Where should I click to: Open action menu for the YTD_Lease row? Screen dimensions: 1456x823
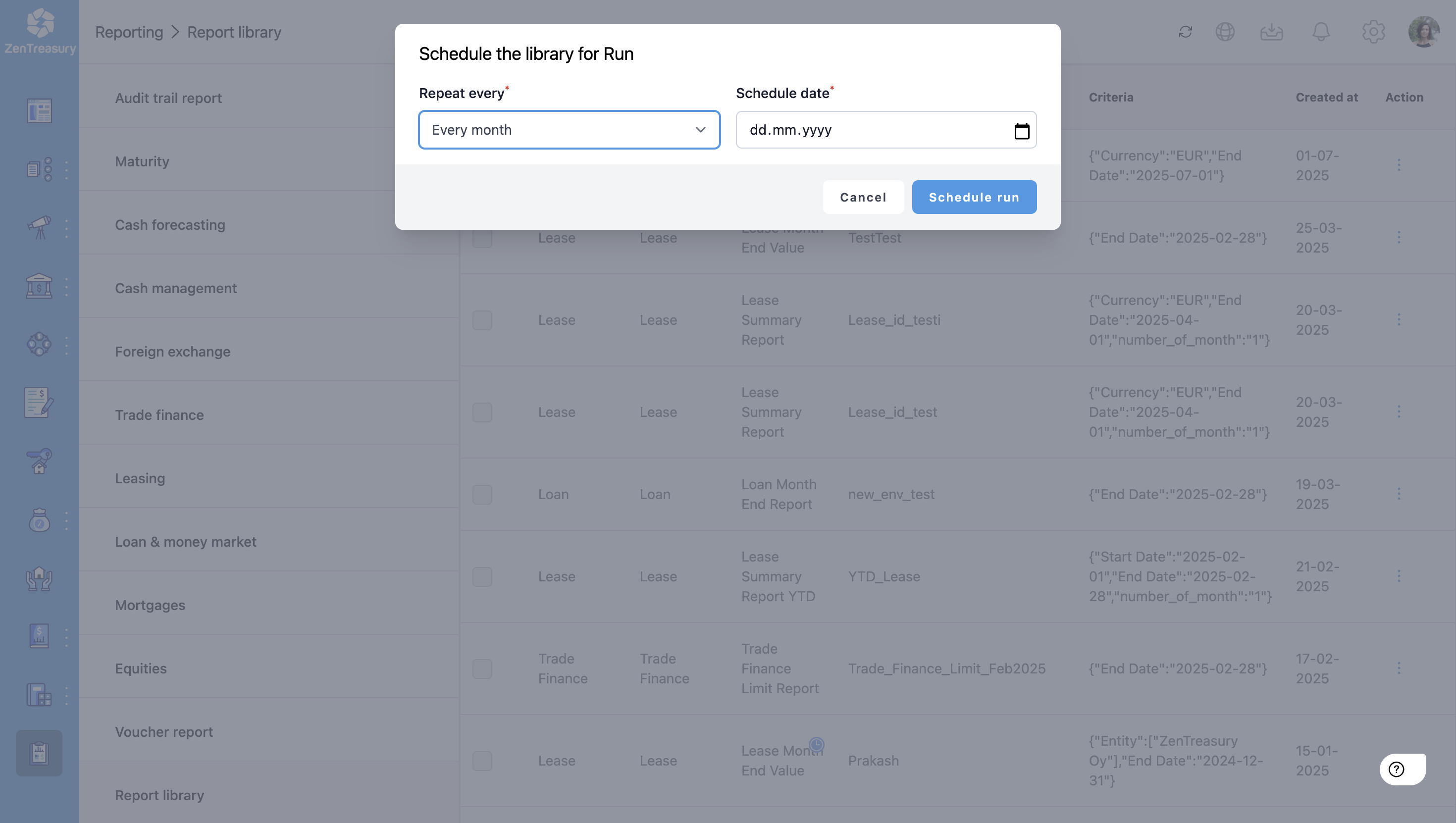(x=1399, y=576)
